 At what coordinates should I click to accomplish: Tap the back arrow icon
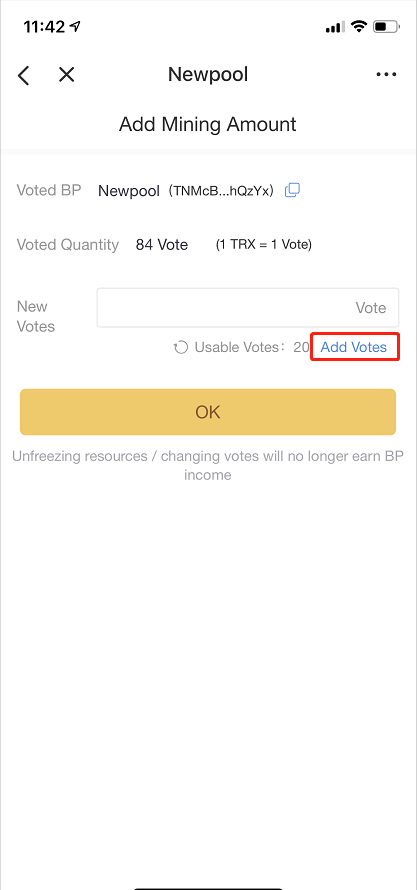pyautogui.click(x=23, y=75)
